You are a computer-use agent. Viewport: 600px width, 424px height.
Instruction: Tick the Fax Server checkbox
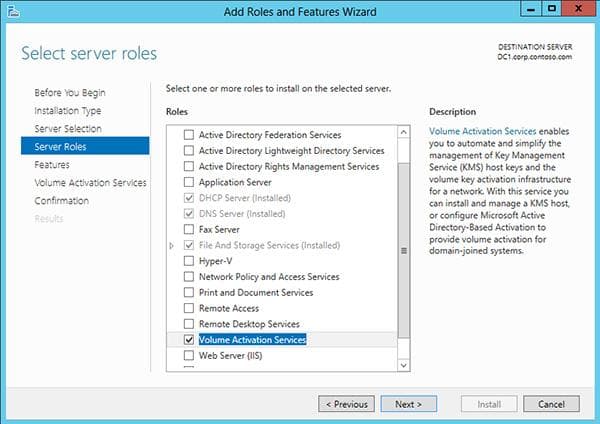(189, 229)
